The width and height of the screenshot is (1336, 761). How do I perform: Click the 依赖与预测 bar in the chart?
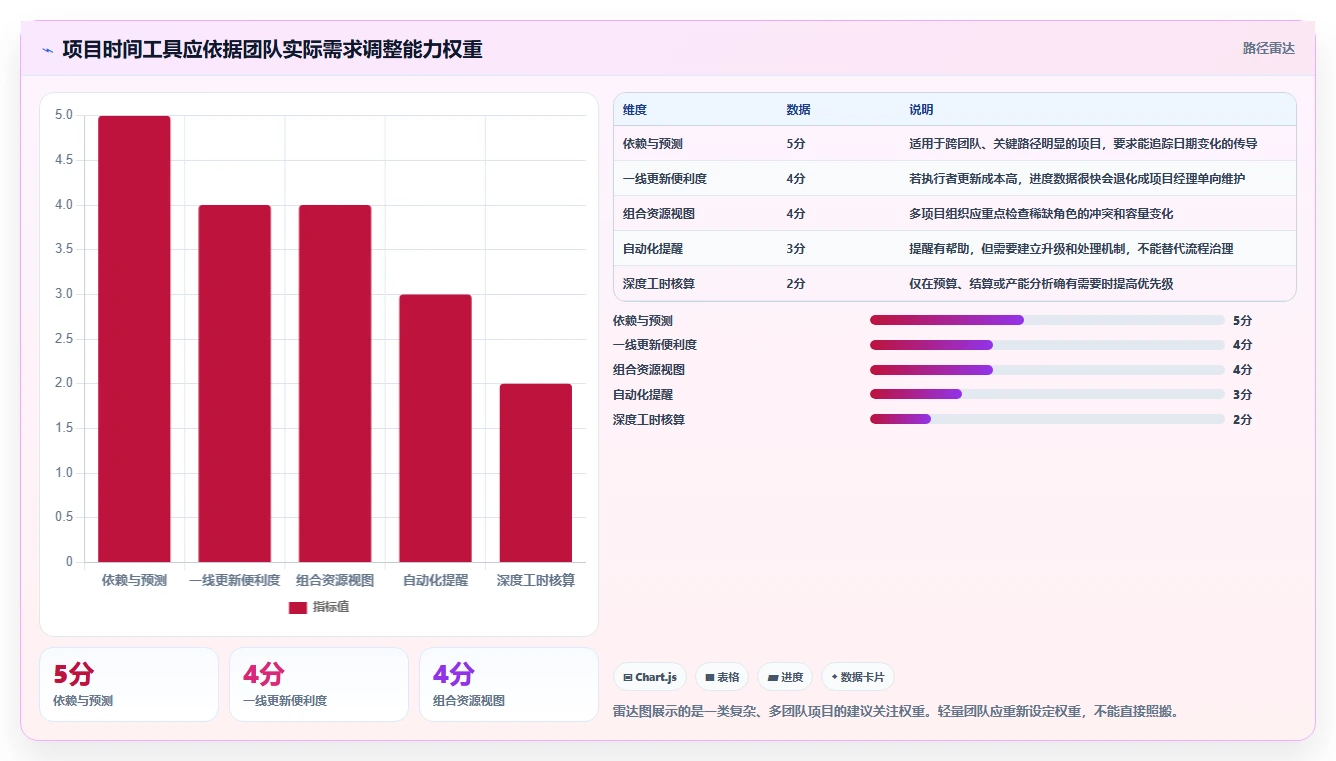[x=134, y=339]
